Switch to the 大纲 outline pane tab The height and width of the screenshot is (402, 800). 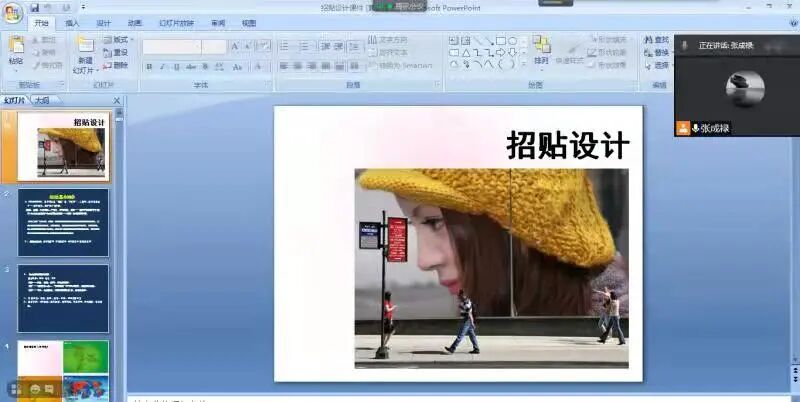point(44,100)
